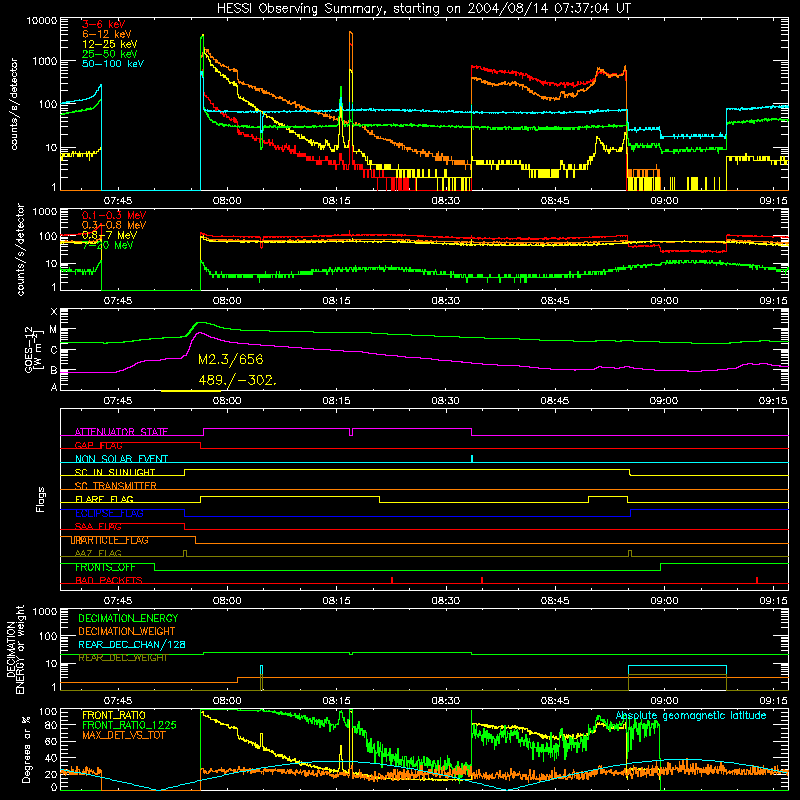Select the FRONT_RATIO legend label

click(114, 715)
